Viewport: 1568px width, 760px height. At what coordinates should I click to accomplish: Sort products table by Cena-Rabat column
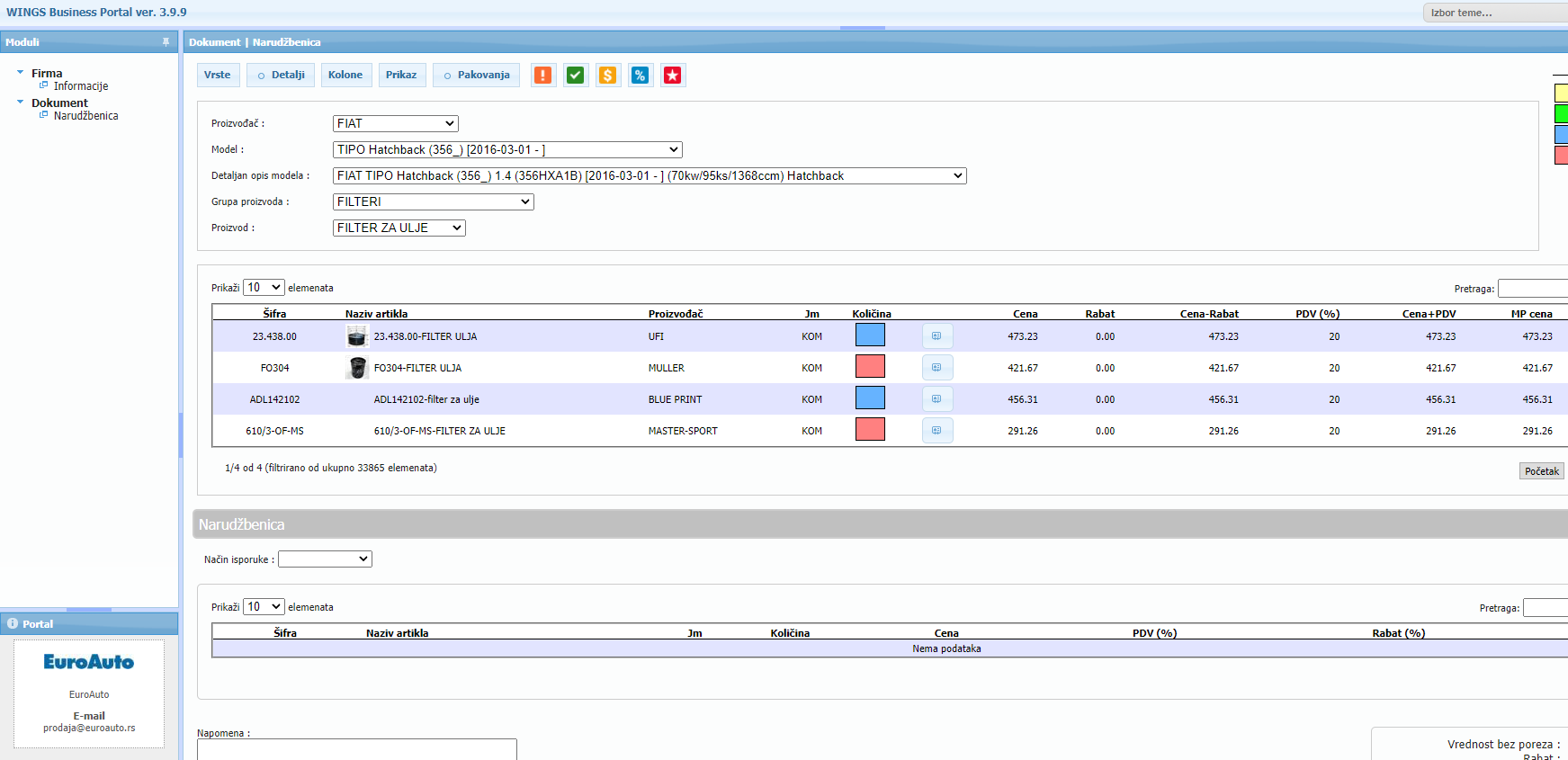pyautogui.click(x=1209, y=314)
